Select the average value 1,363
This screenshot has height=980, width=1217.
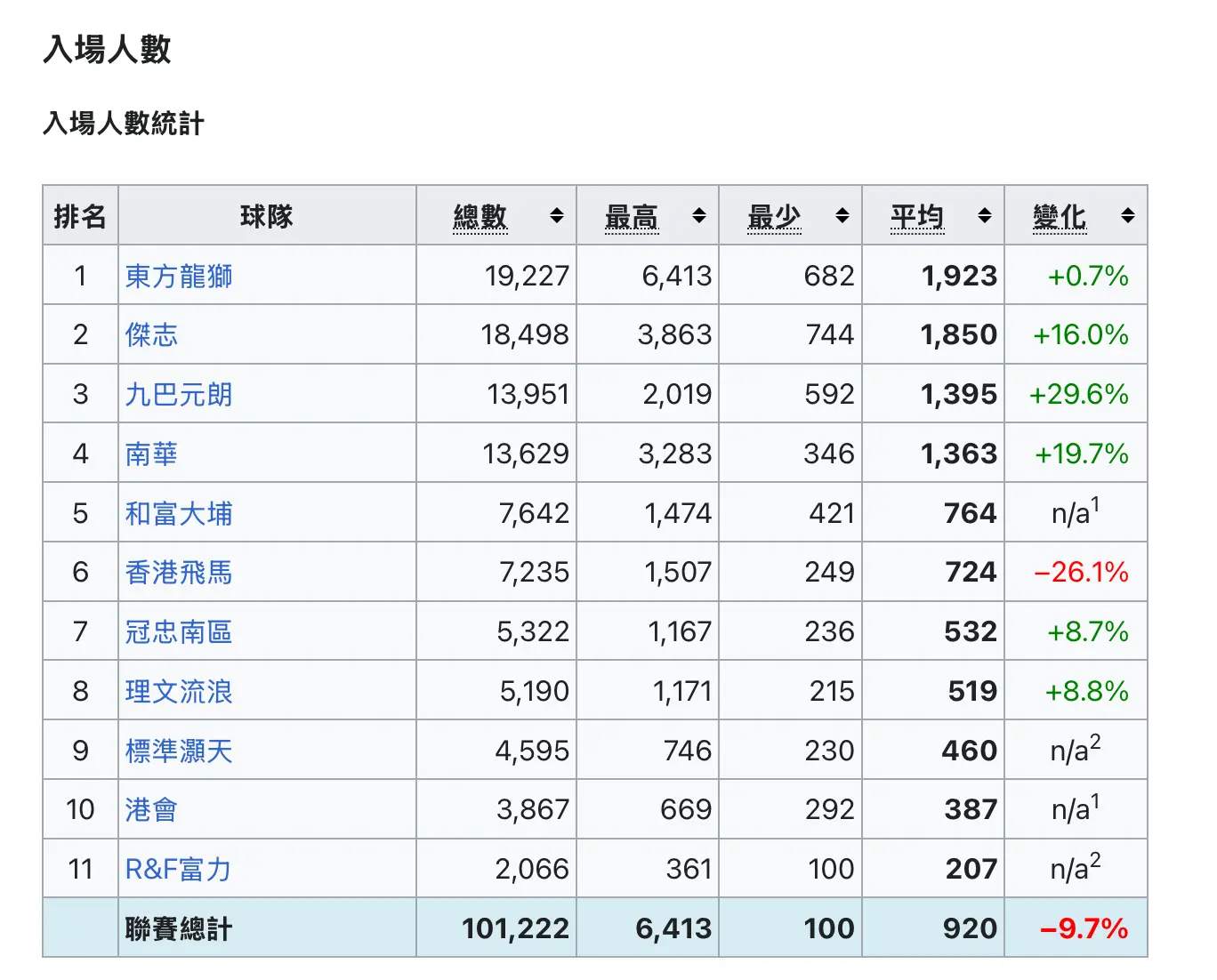coord(959,454)
